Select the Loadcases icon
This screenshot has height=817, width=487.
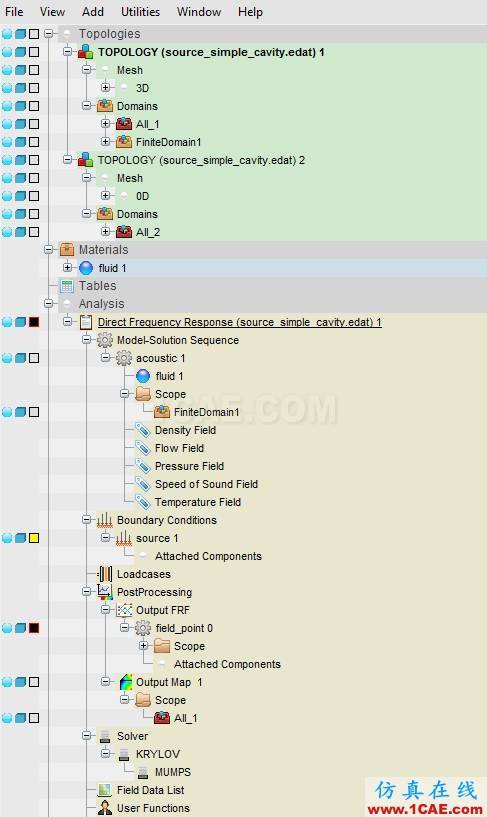(x=105, y=574)
